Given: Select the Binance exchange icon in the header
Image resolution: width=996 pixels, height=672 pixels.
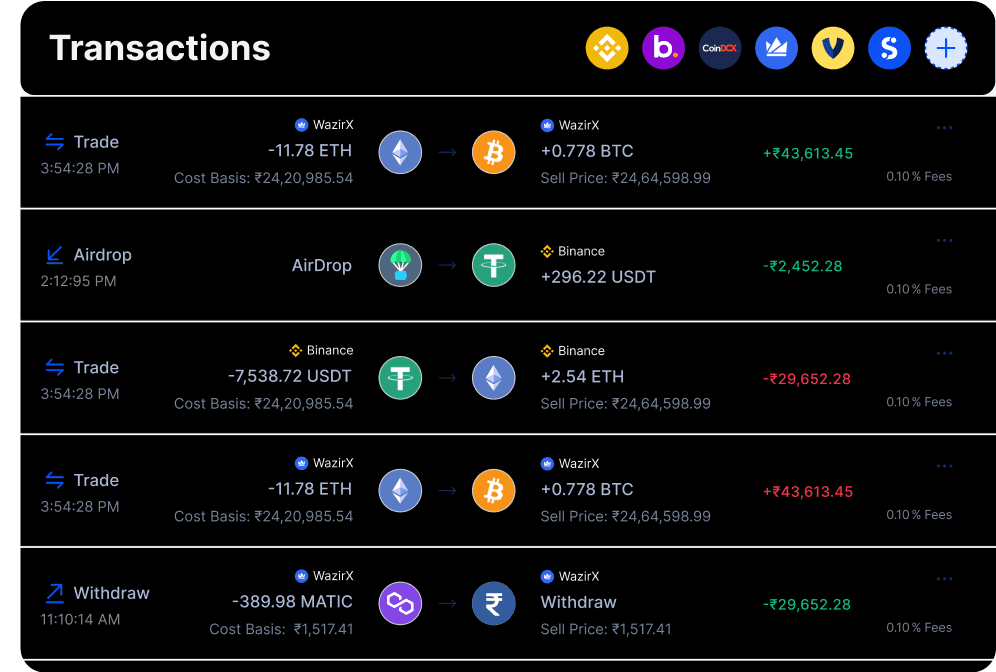Looking at the screenshot, I should point(605,47).
